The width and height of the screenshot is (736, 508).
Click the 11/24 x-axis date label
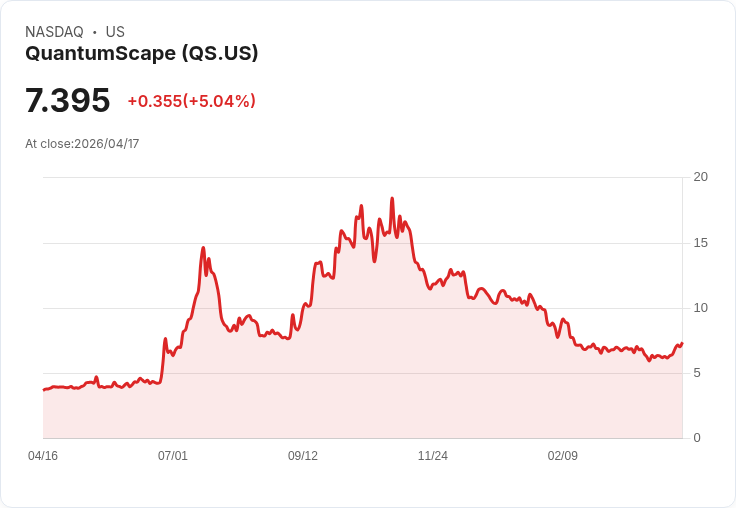click(433, 456)
